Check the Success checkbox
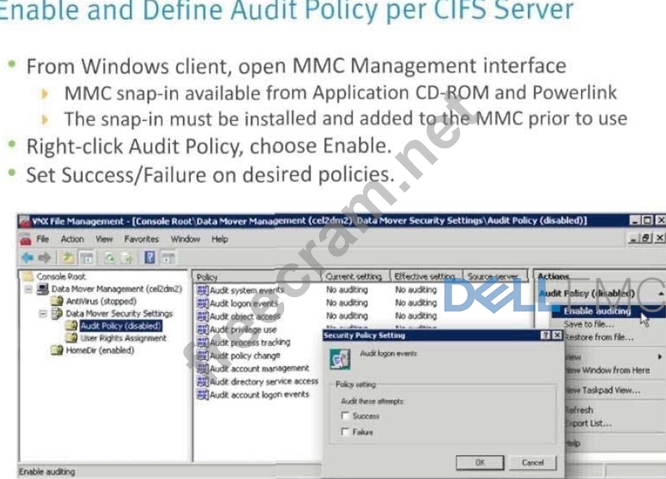The height and width of the screenshot is (479, 666). tap(345, 416)
